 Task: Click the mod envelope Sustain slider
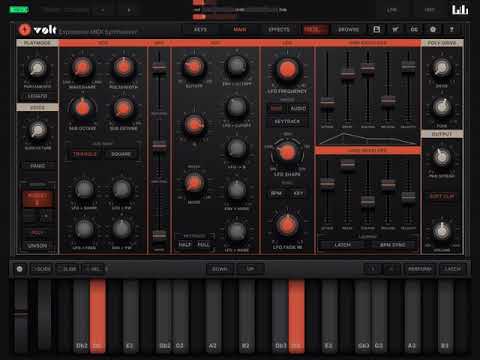click(368, 201)
